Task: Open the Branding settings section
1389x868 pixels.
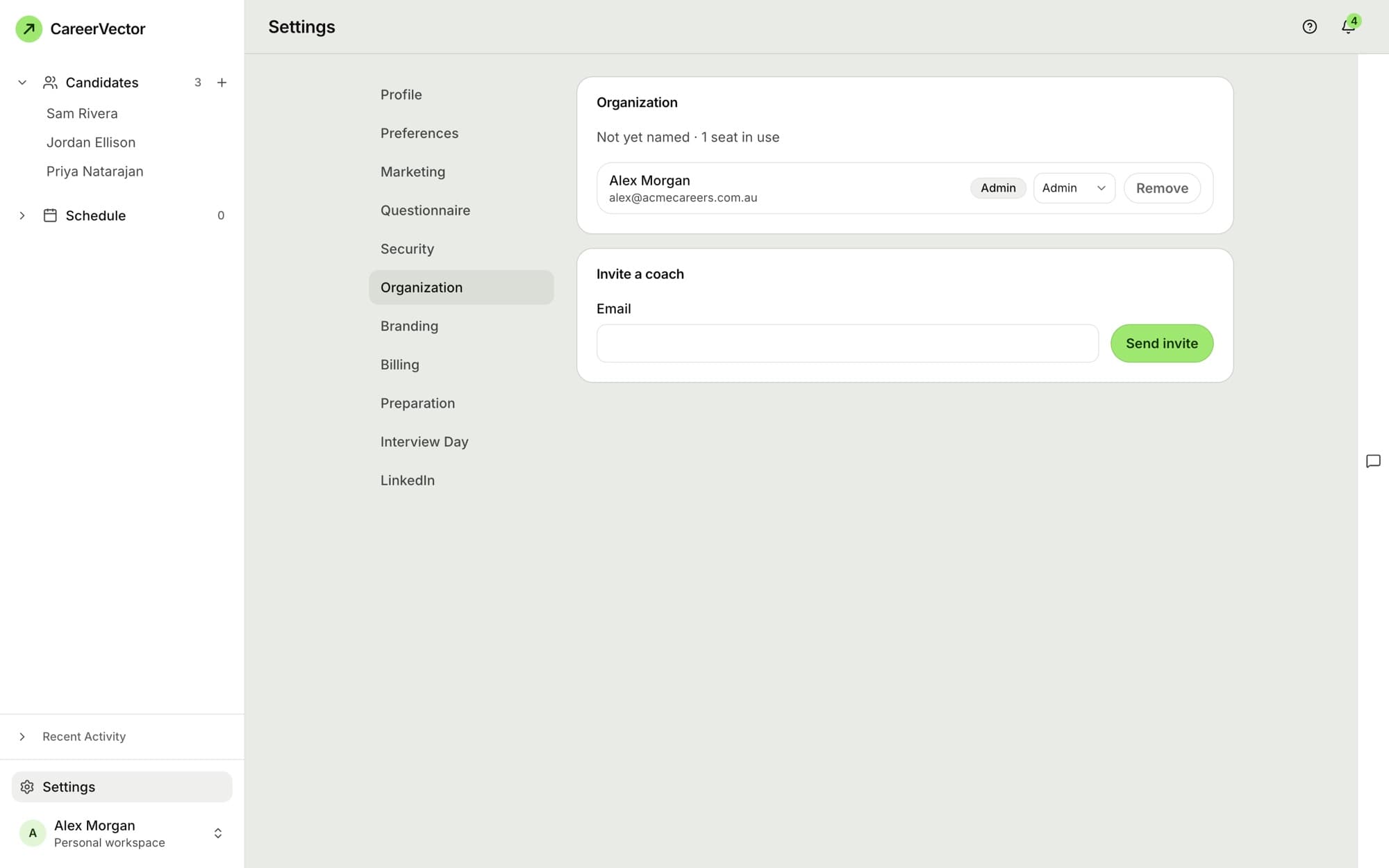Action: [x=461, y=326]
